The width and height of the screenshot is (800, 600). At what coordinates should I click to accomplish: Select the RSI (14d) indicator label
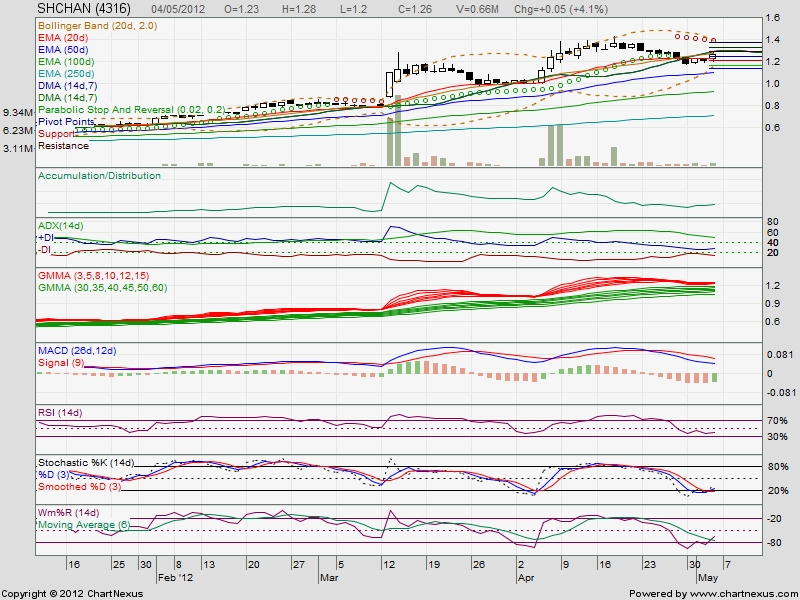[58, 414]
